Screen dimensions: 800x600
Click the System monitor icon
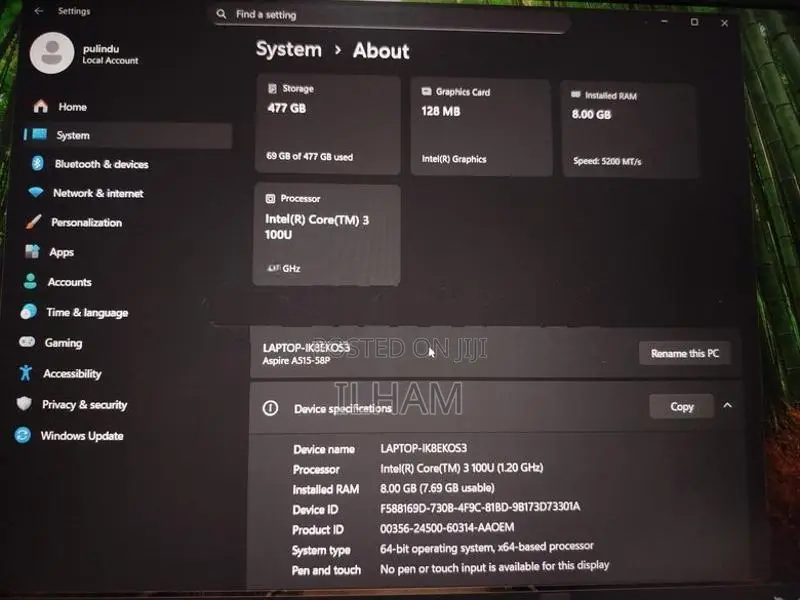coord(40,134)
